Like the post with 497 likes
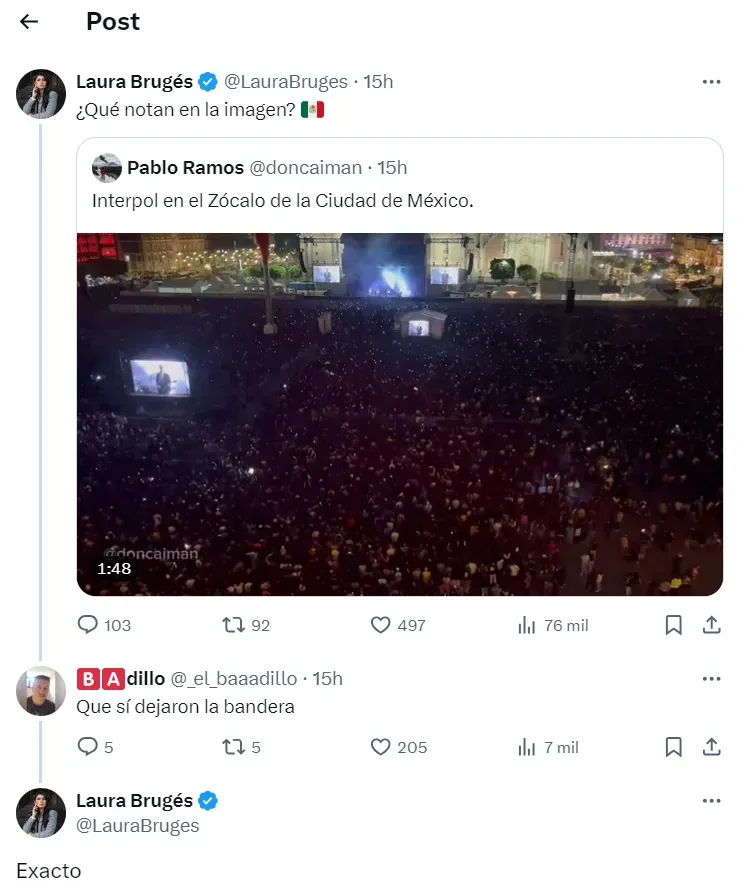The image size is (737, 882). coord(381,625)
